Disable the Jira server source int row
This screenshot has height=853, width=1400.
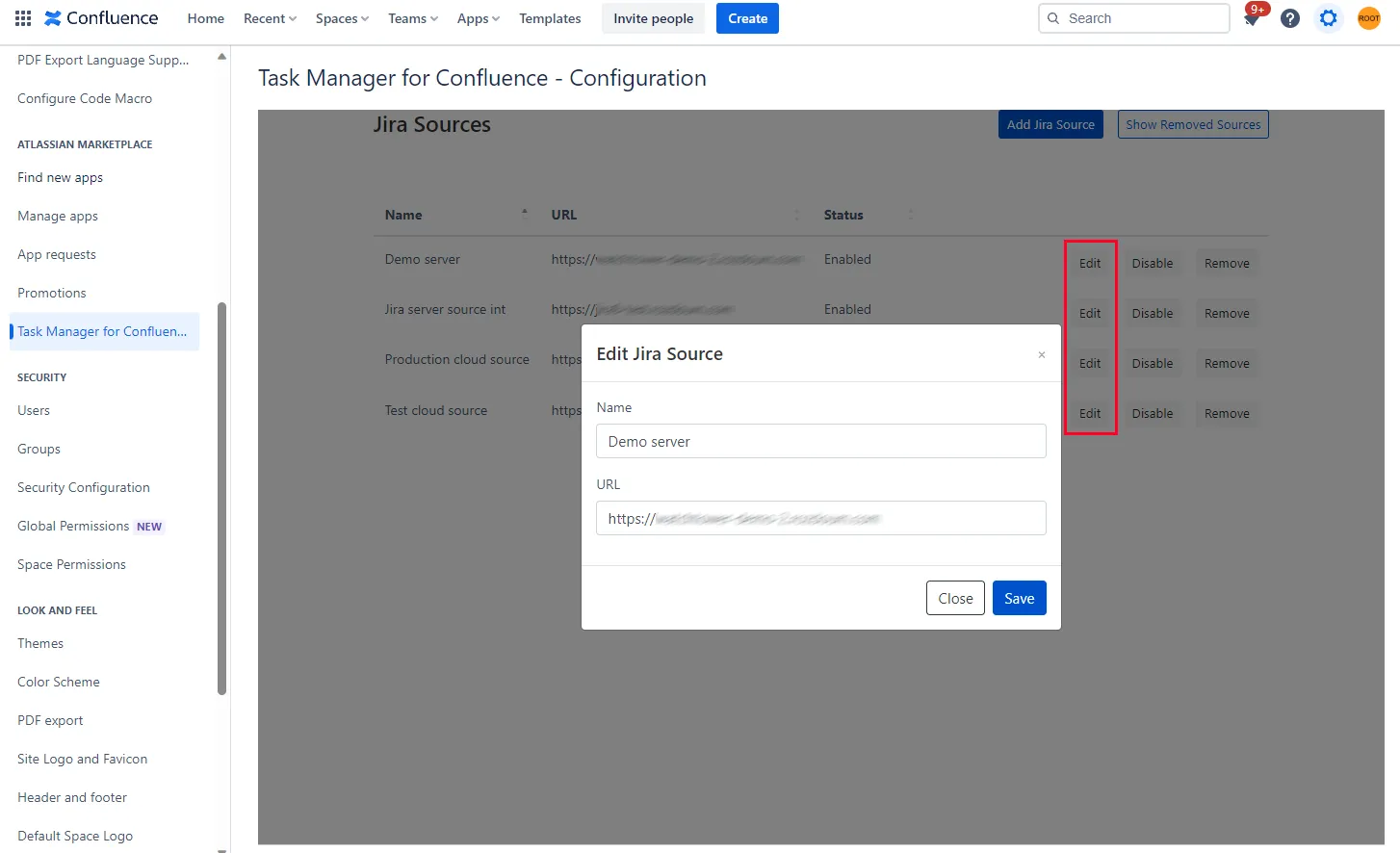[x=1153, y=313]
